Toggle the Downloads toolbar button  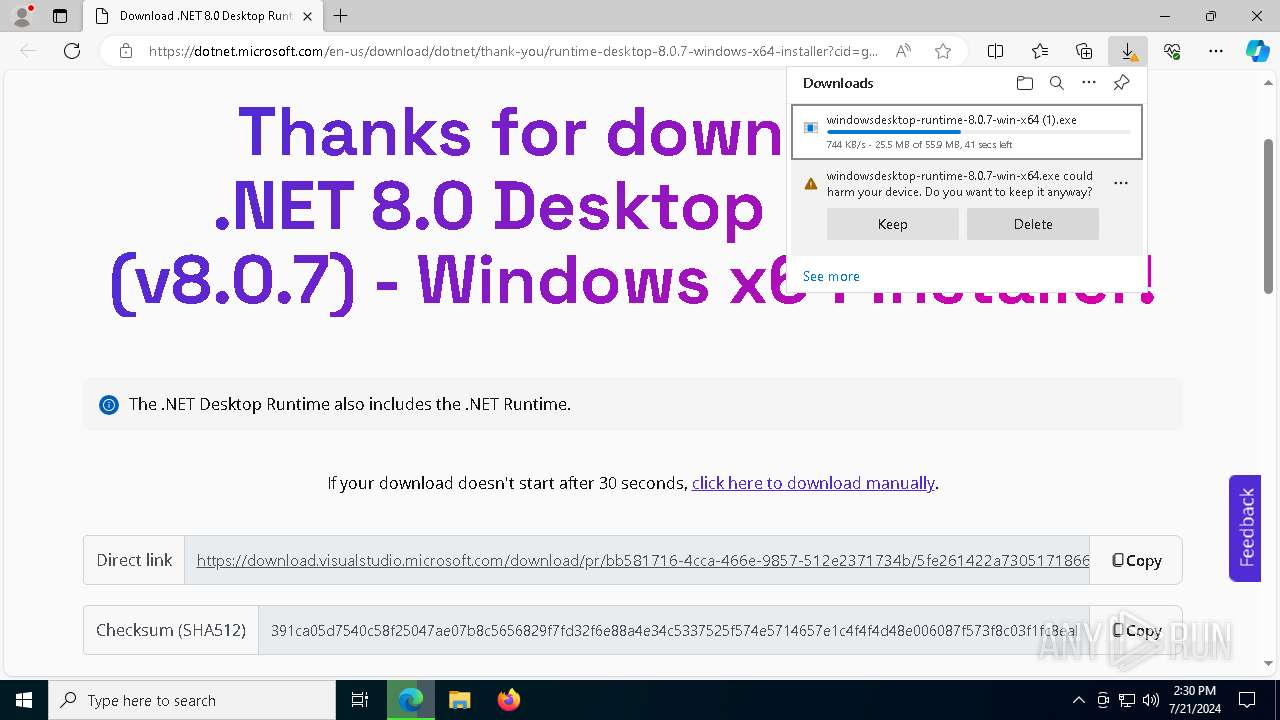tap(1128, 51)
